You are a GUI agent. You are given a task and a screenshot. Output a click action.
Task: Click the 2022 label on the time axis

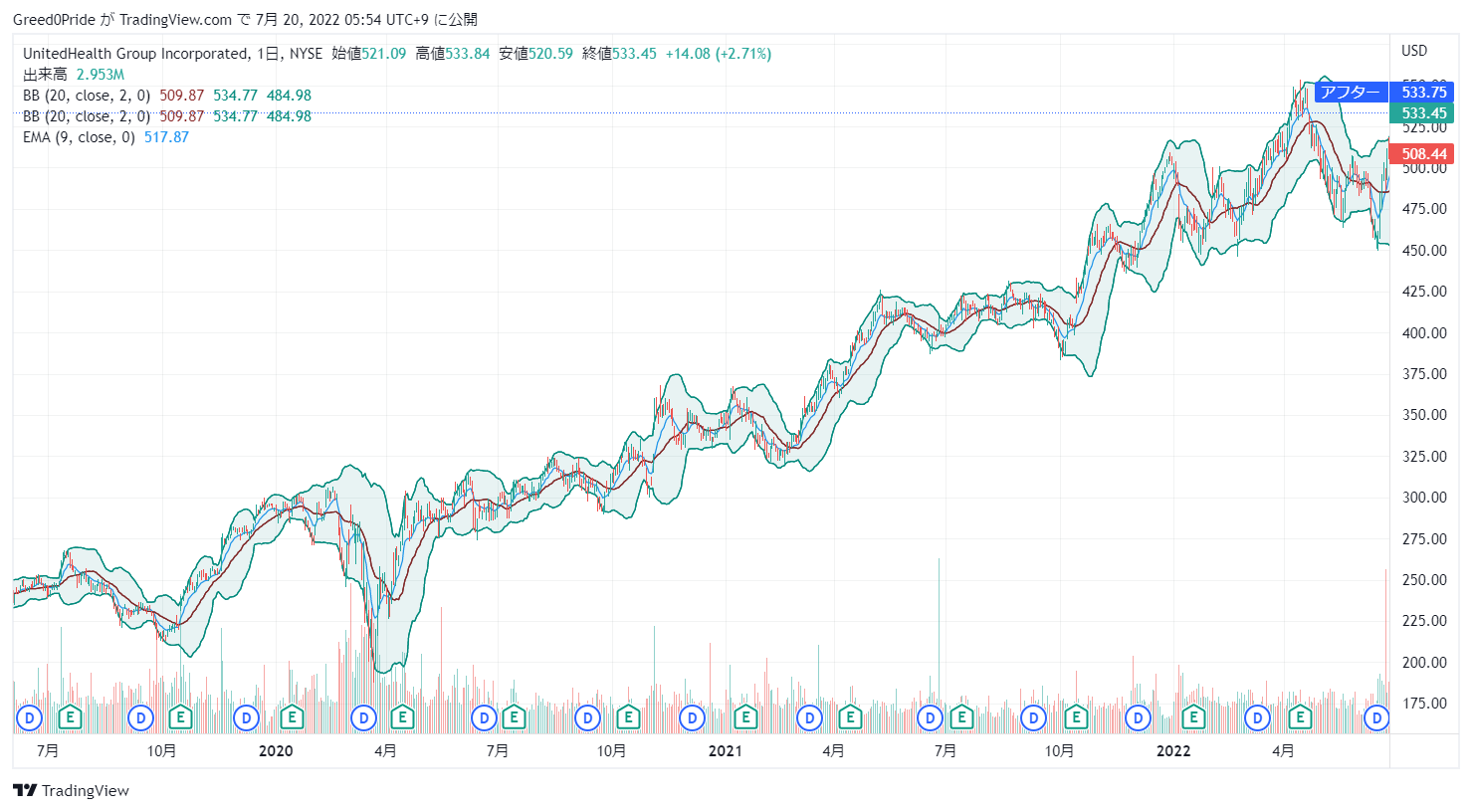point(1173,751)
